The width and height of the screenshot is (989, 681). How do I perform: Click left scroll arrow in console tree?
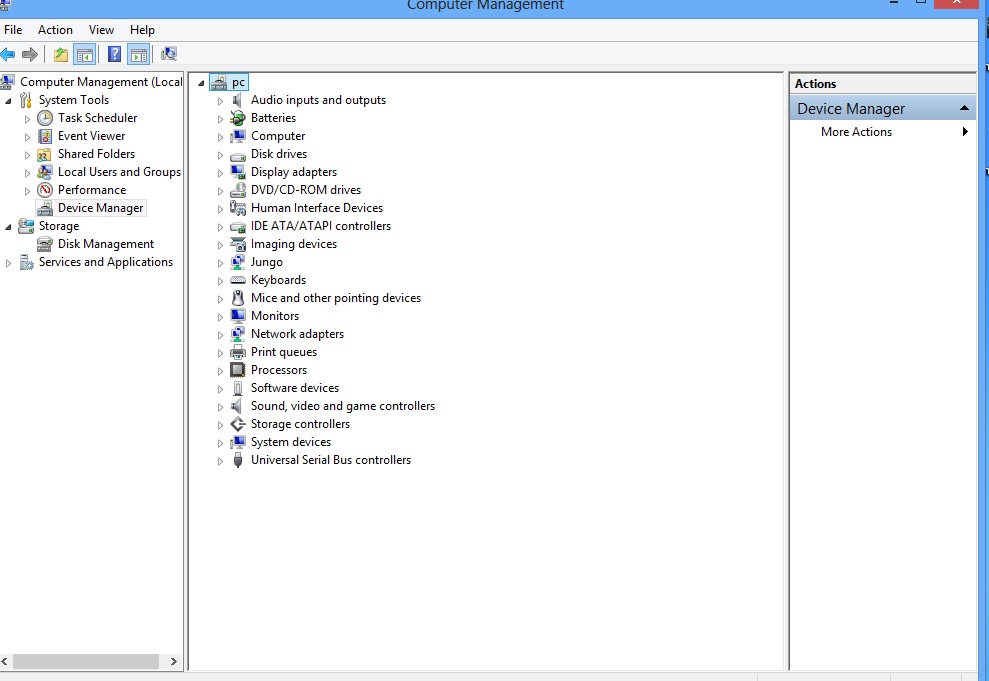[x=4, y=661]
